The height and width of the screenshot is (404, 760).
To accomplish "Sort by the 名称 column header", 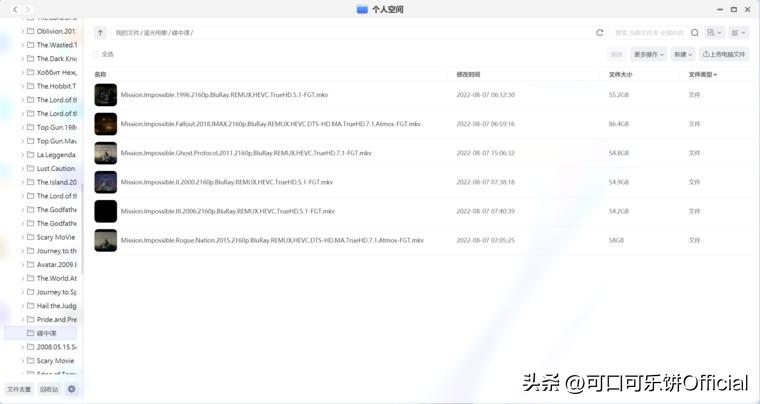I will (100, 75).
